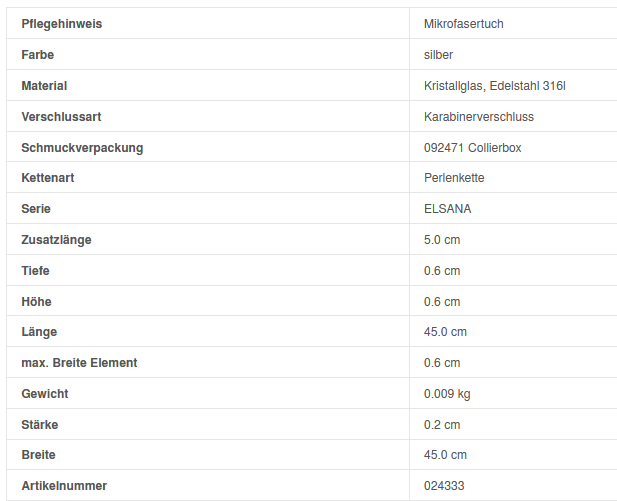Select the Artikelnummer value 024333
This screenshot has height=501, width=617.
pyautogui.click(x=444, y=486)
